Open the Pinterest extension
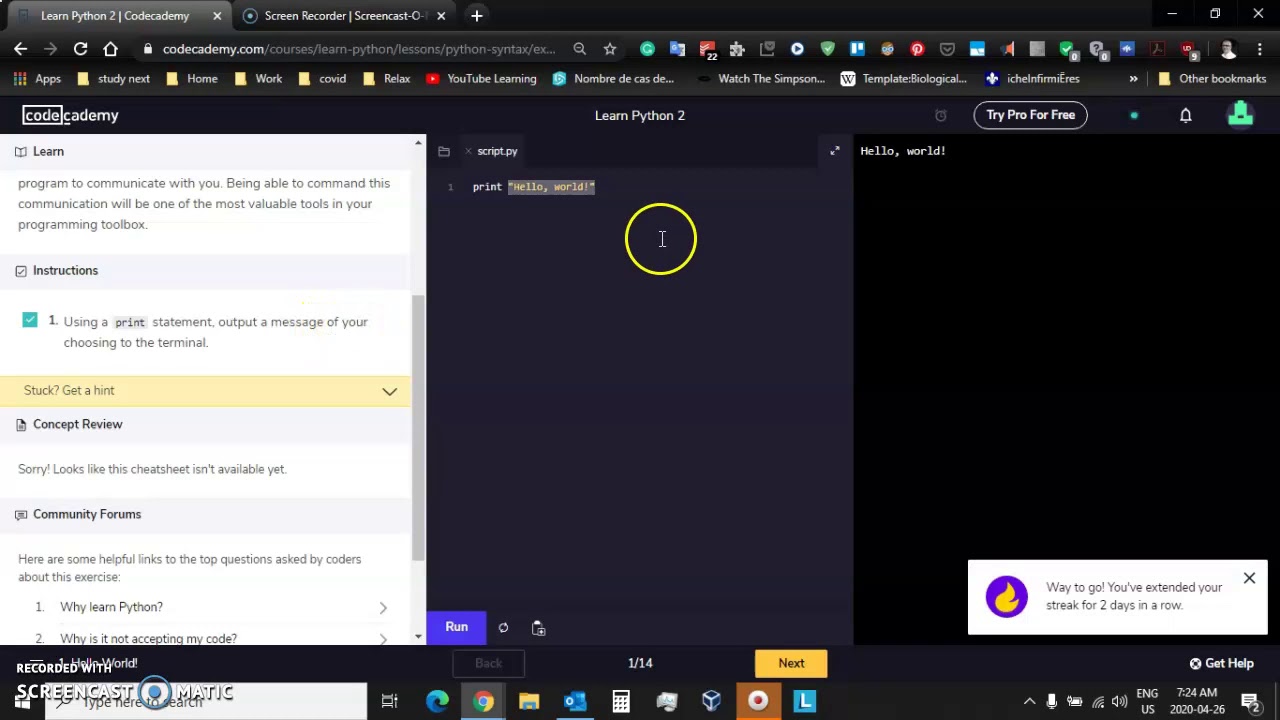The height and width of the screenshot is (720, 1280). click(x=917, y=48)
